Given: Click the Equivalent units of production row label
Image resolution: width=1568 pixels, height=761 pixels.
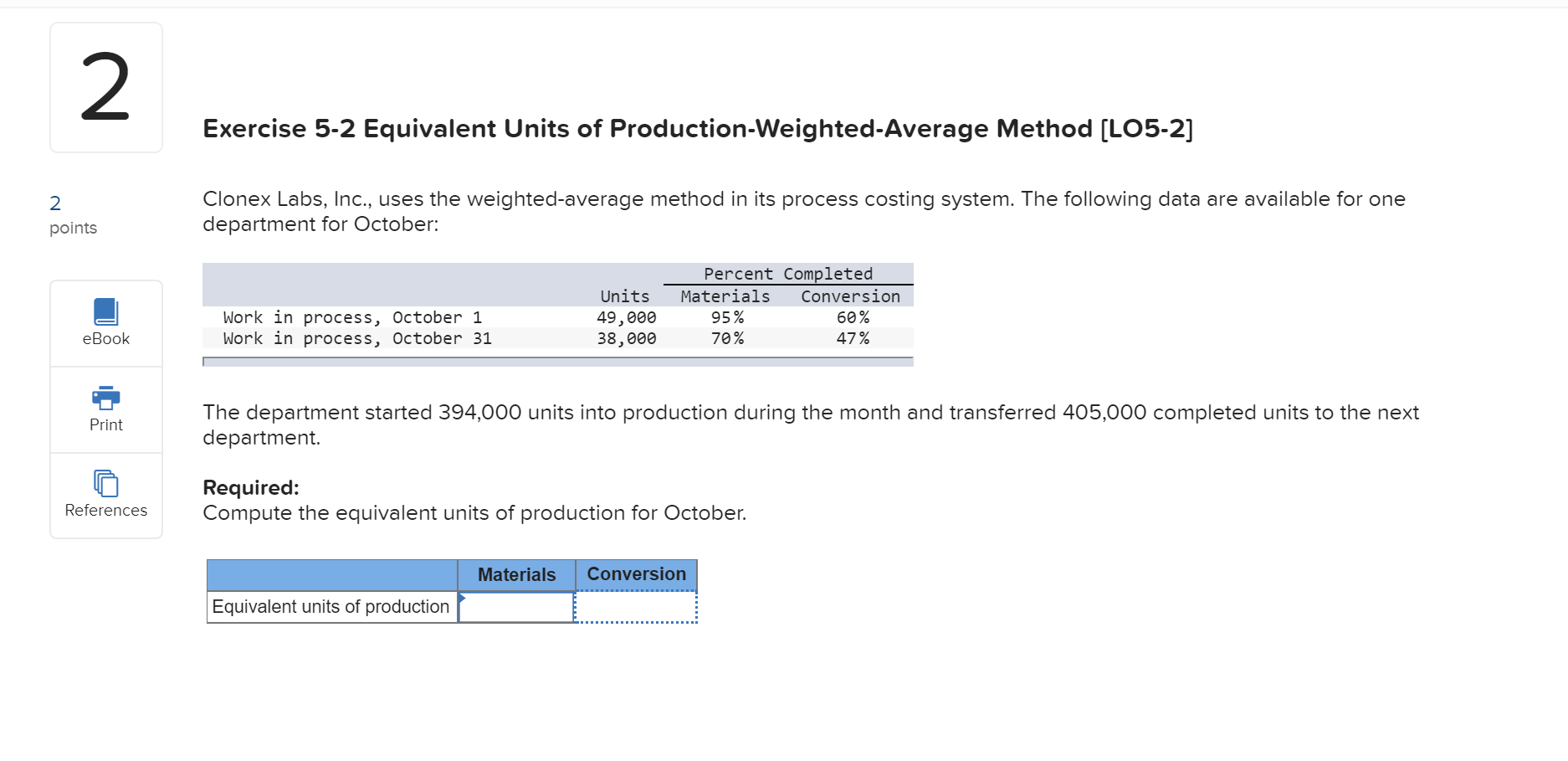Looking at the screenshot, I should pyautogui.click(x=331, y=607).
